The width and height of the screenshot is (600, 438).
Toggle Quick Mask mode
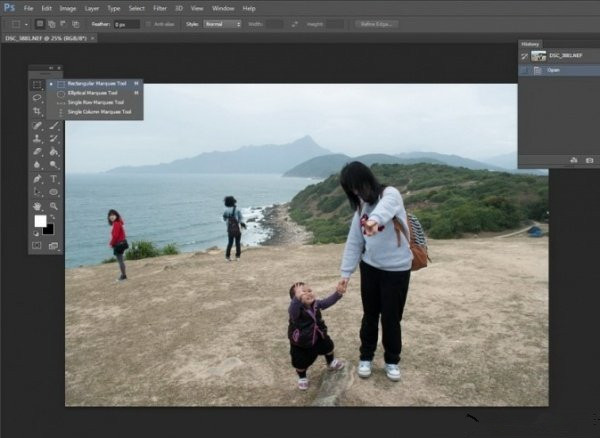[x=37, y=246]
